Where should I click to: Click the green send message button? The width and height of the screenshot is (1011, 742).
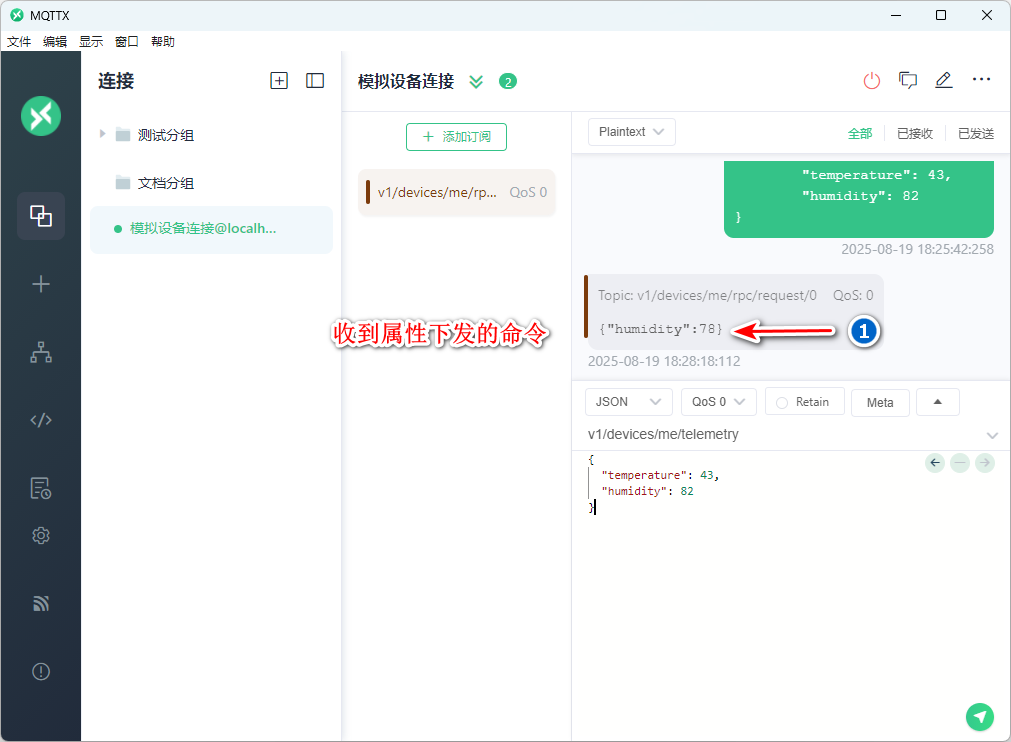click(x=980, y=716)
